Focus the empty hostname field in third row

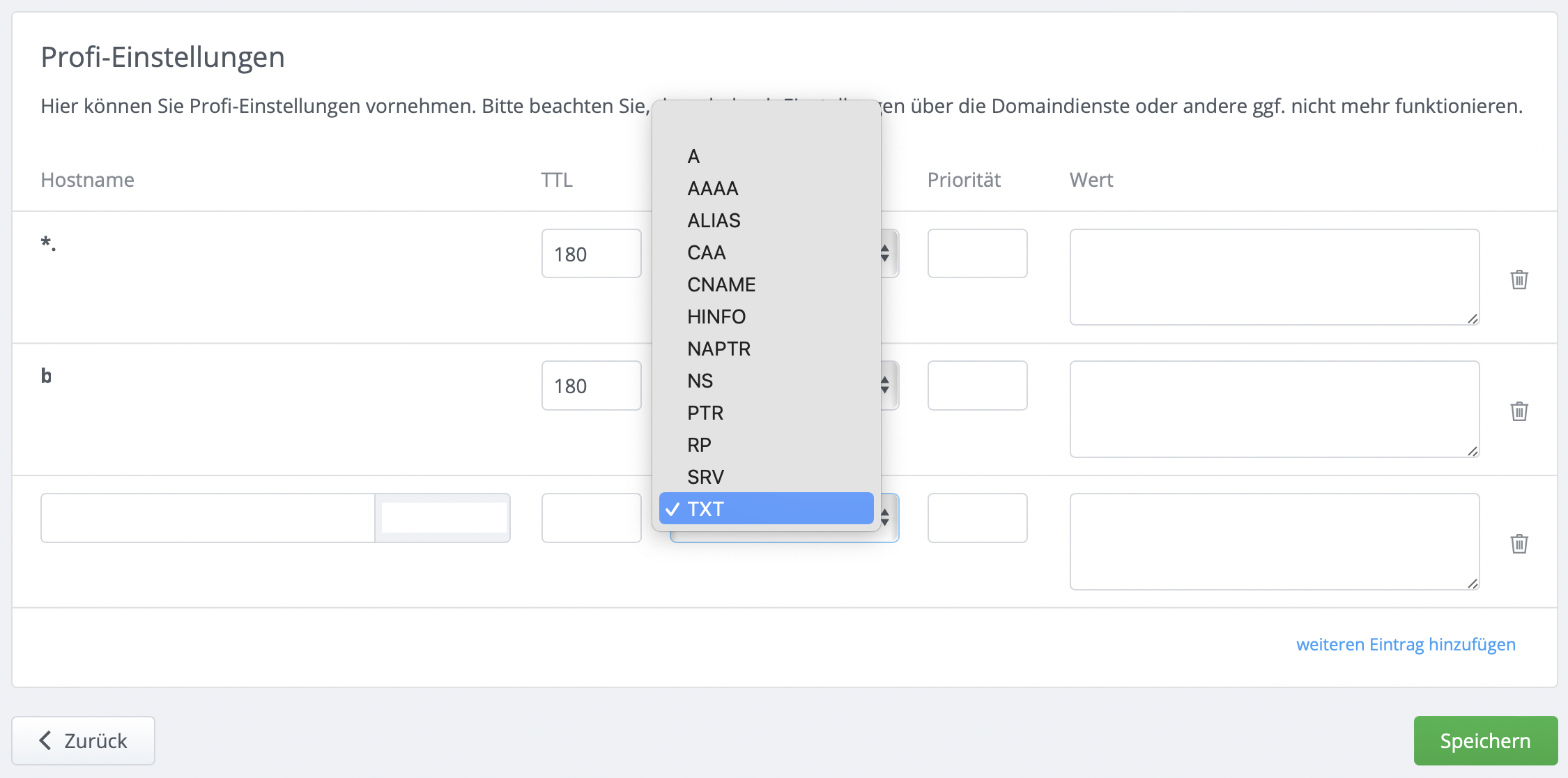click(x=208, y=518)
